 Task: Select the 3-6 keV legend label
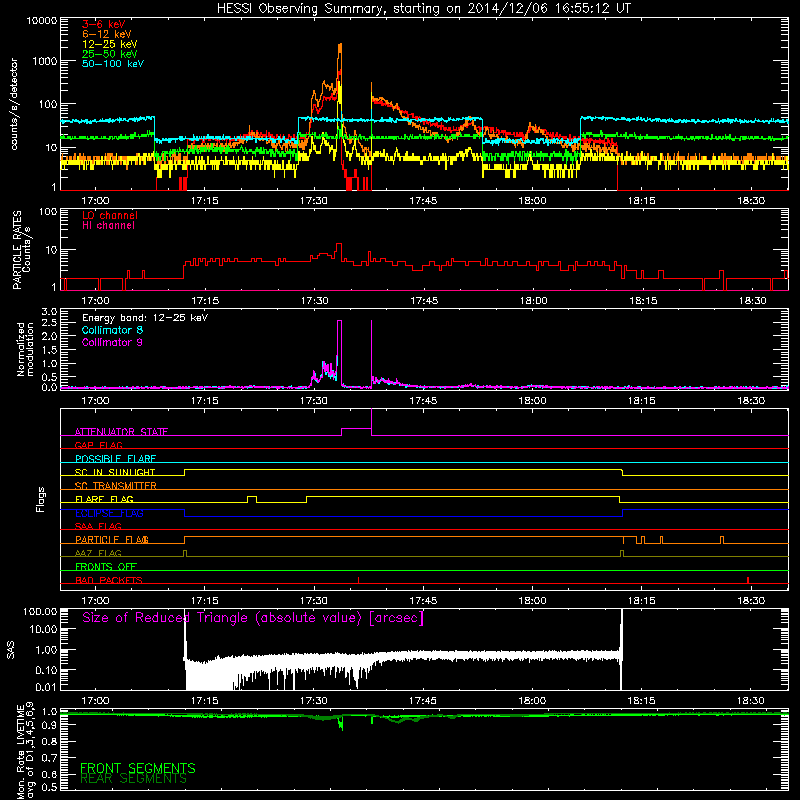click(x=103, y=24)
